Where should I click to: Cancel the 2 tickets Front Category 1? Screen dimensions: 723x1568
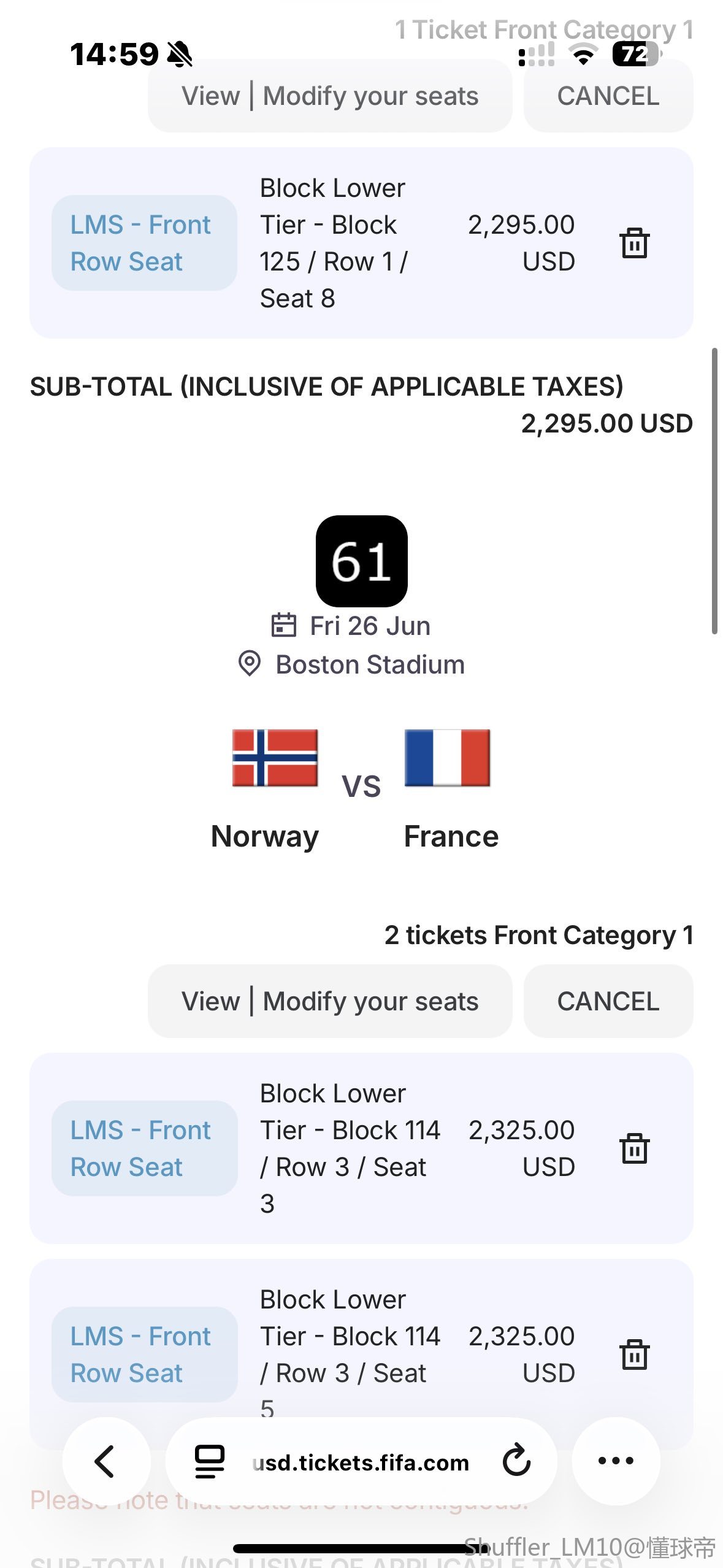pos(608,1001)
